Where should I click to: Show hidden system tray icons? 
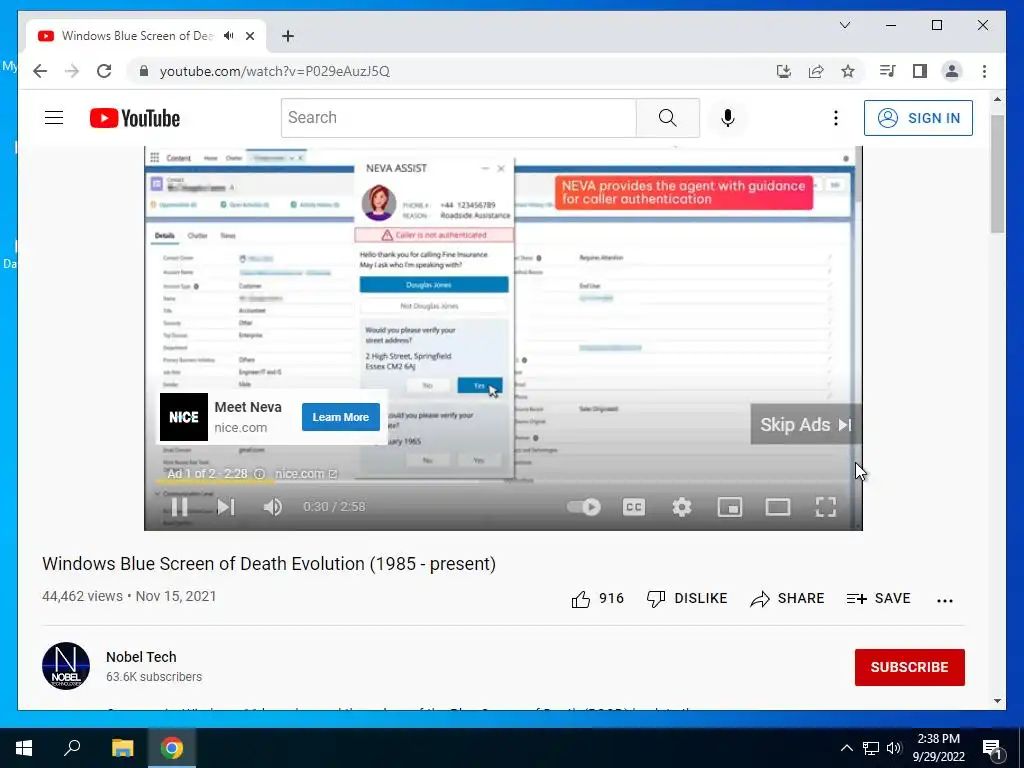click(x=846, y=748)
